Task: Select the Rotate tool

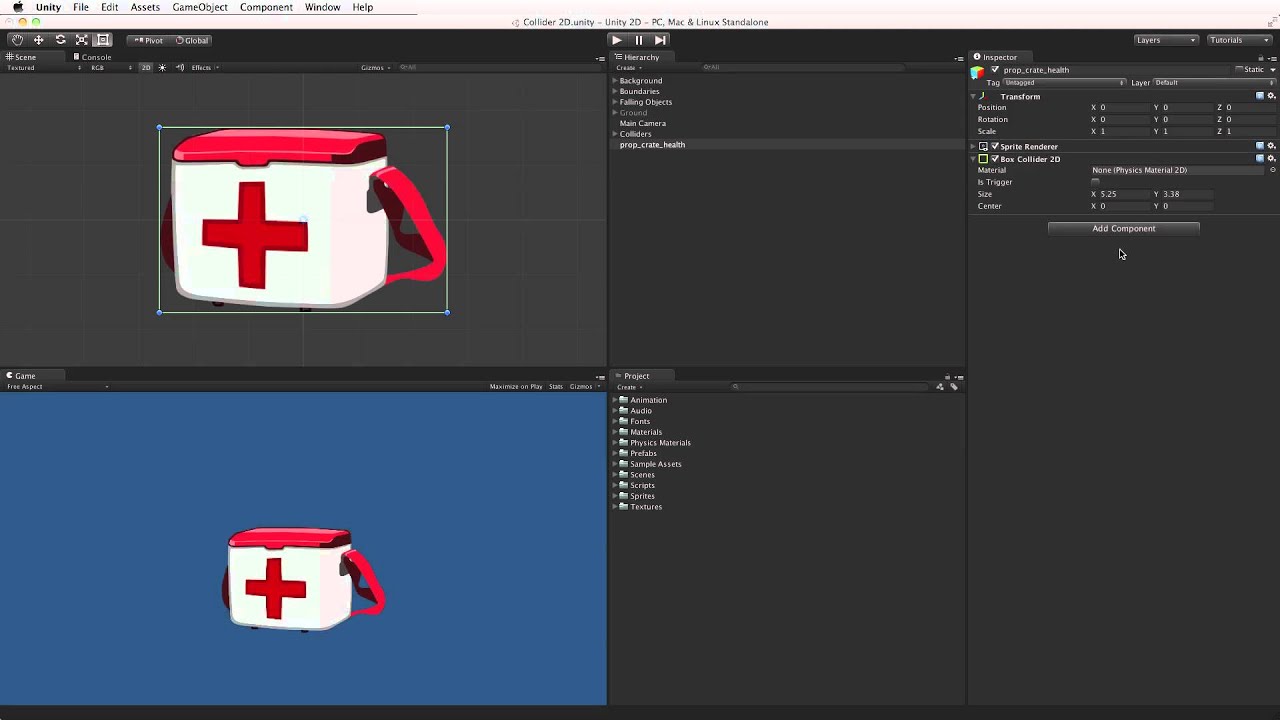Action: (x=60, y=40)
